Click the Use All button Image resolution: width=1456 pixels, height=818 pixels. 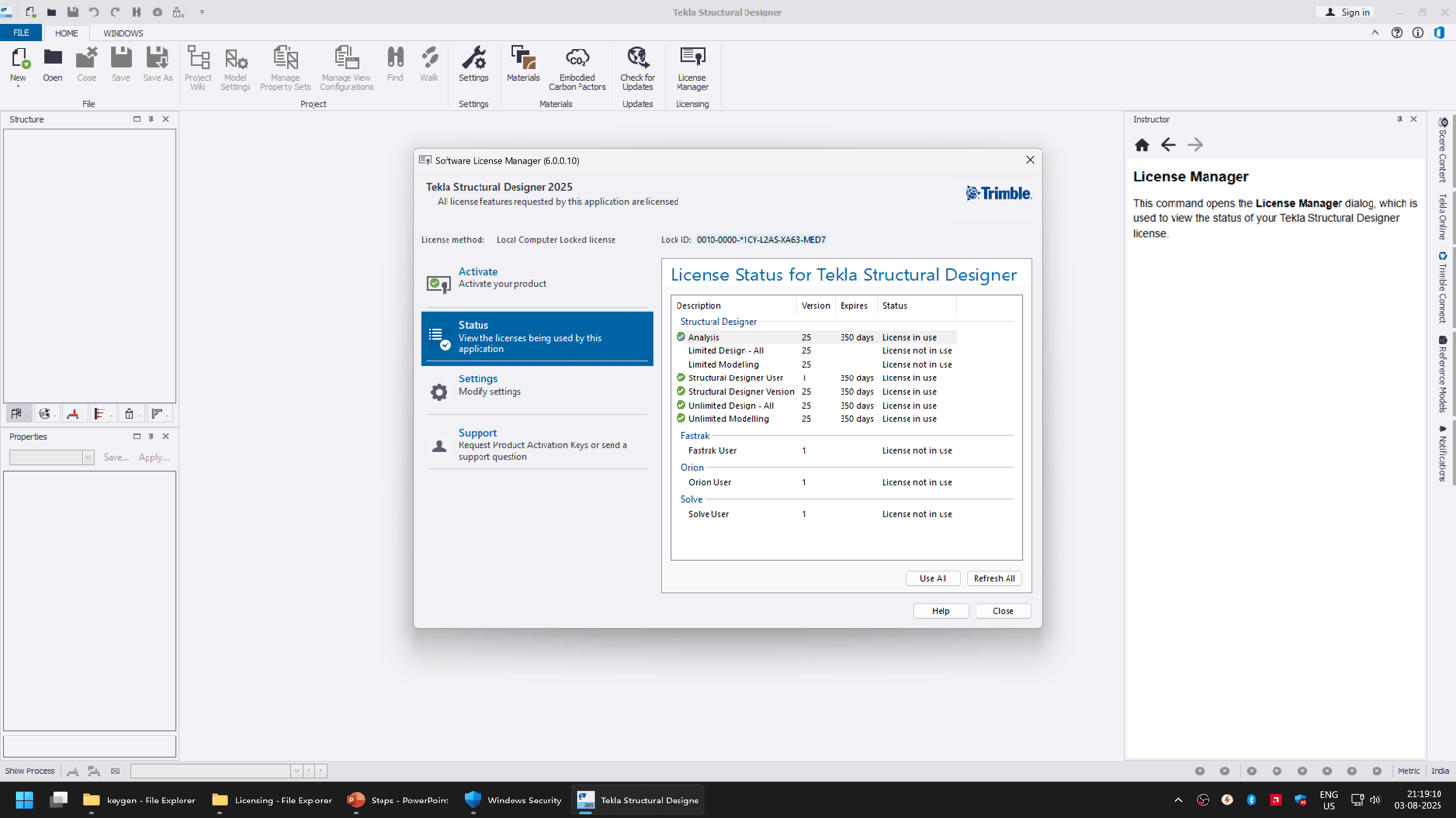[933, 578]
